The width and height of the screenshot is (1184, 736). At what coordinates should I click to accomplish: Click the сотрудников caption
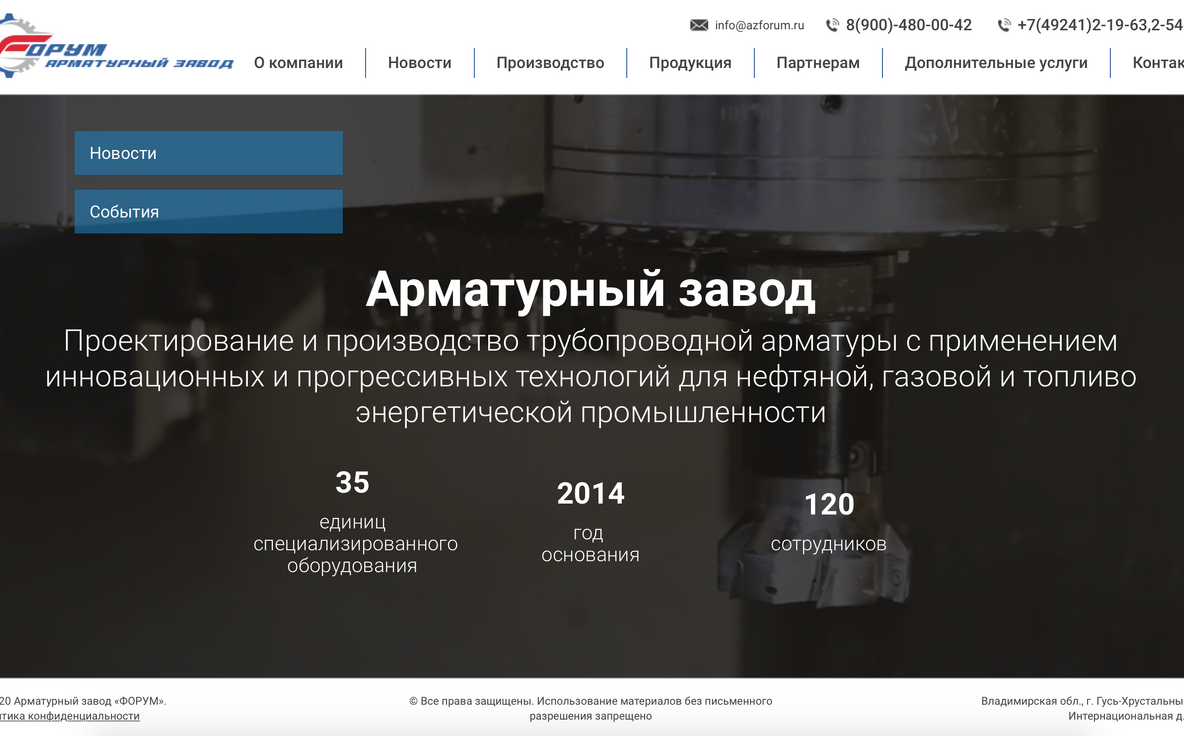click(x=828, y=544)
